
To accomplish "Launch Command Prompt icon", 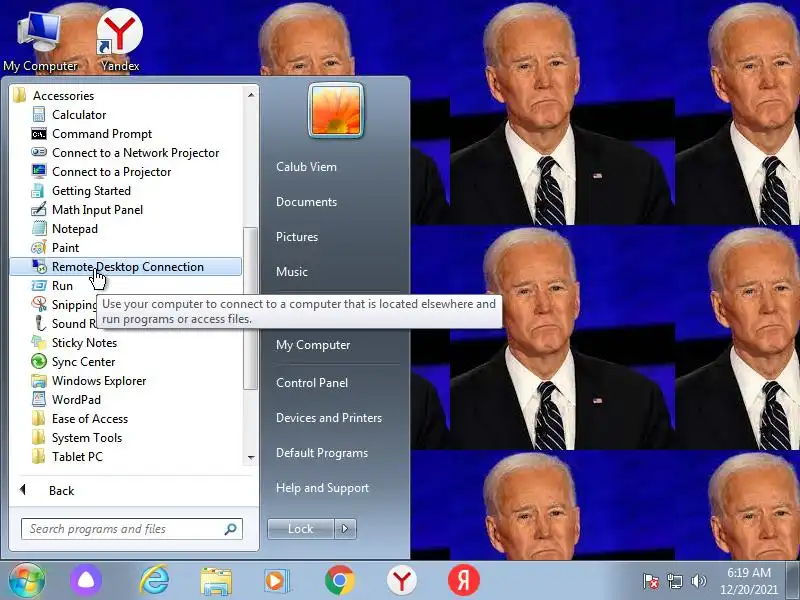I will pyautogui.click(x=39, y=134).
